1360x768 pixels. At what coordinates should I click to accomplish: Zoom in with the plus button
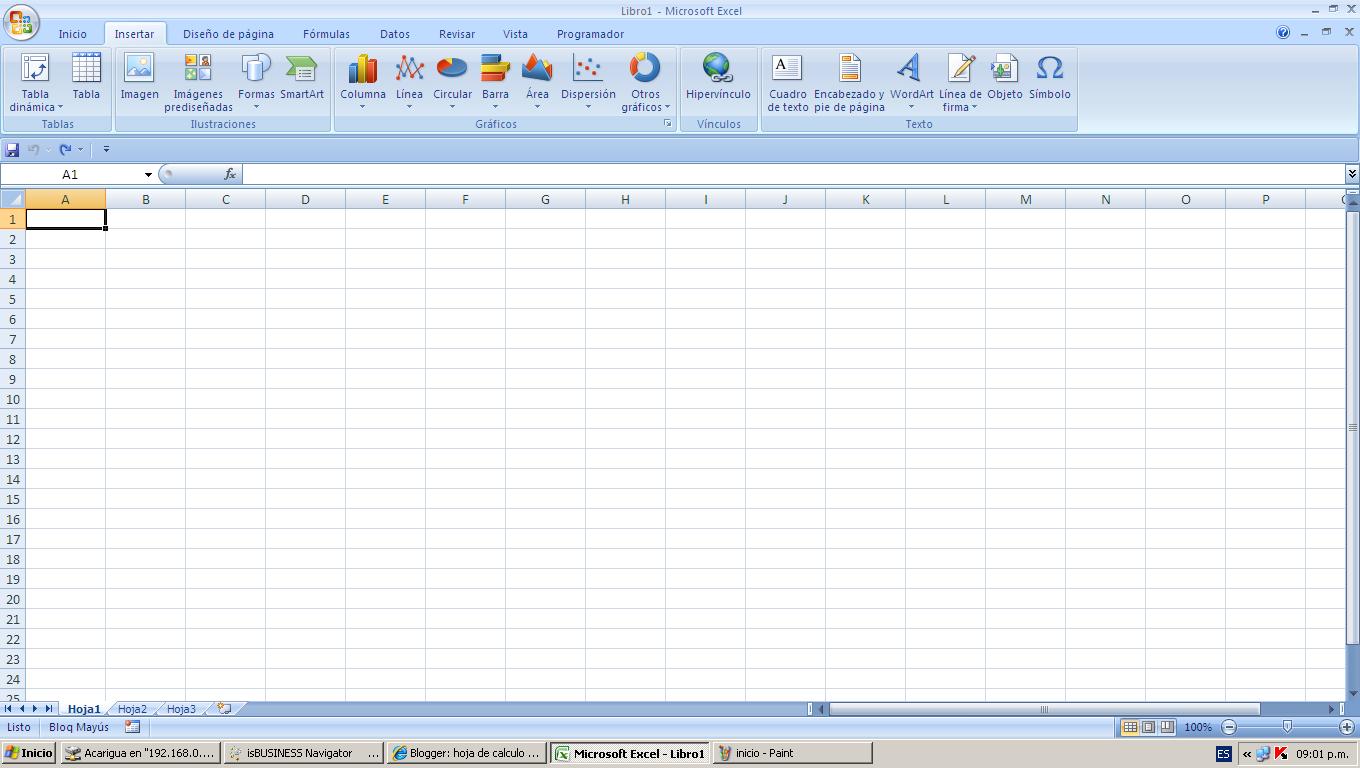coord(1347,727)
